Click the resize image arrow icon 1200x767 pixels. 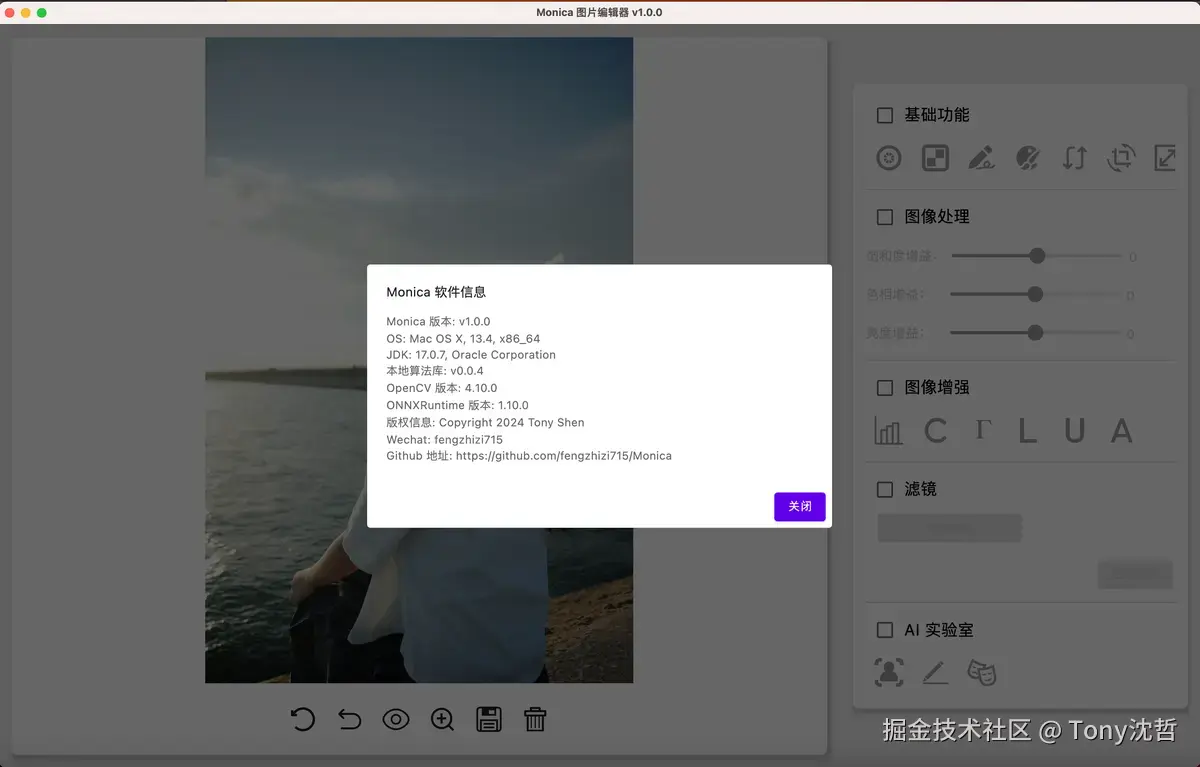(x=1165, y=158)
